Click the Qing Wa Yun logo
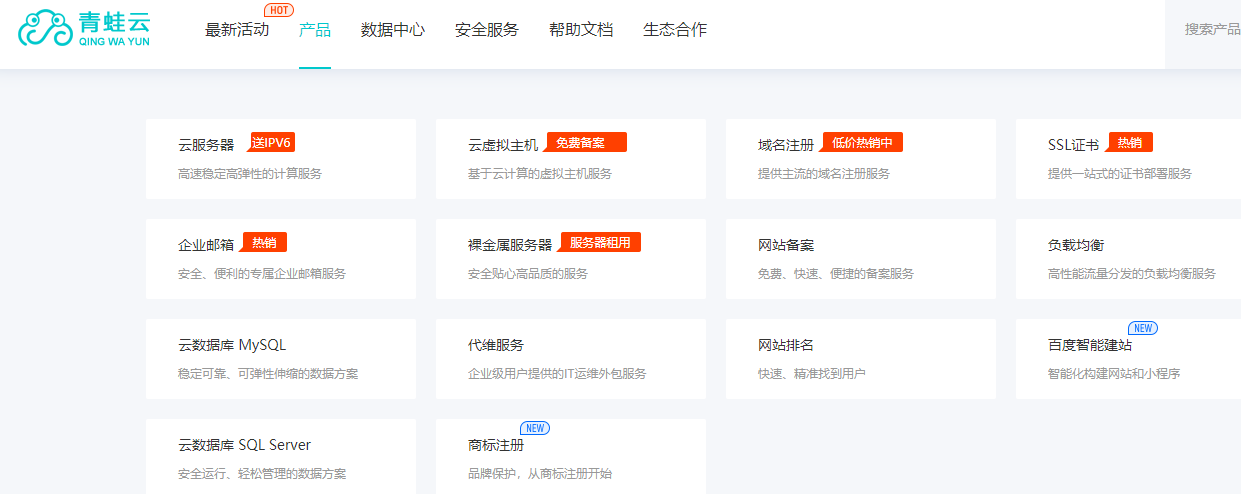The width and height of the screenshot is (1241, 494). tap(84, 29)
